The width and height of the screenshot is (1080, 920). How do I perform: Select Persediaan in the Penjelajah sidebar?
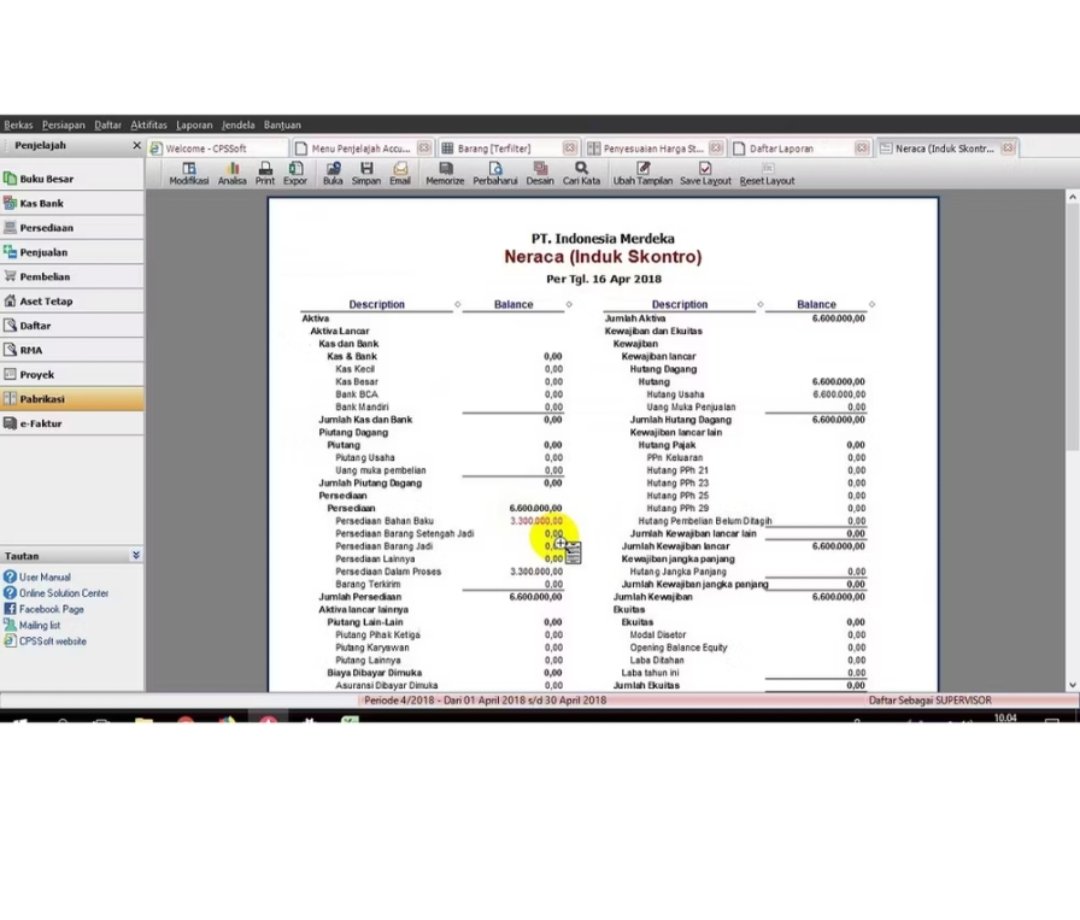click(46, 228)
